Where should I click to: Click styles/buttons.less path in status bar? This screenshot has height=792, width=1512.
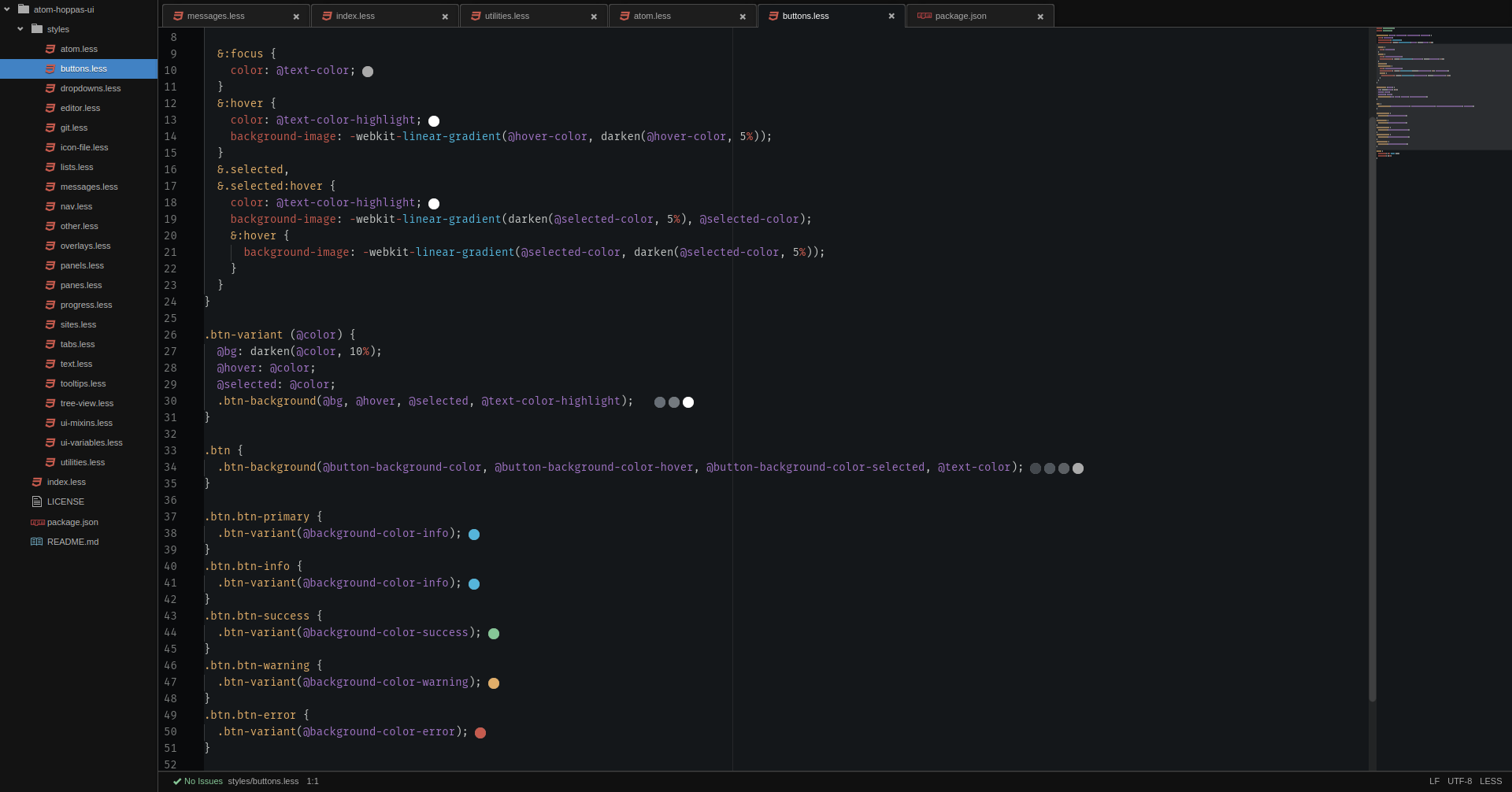pyautogui.click(x=263, y=782)
